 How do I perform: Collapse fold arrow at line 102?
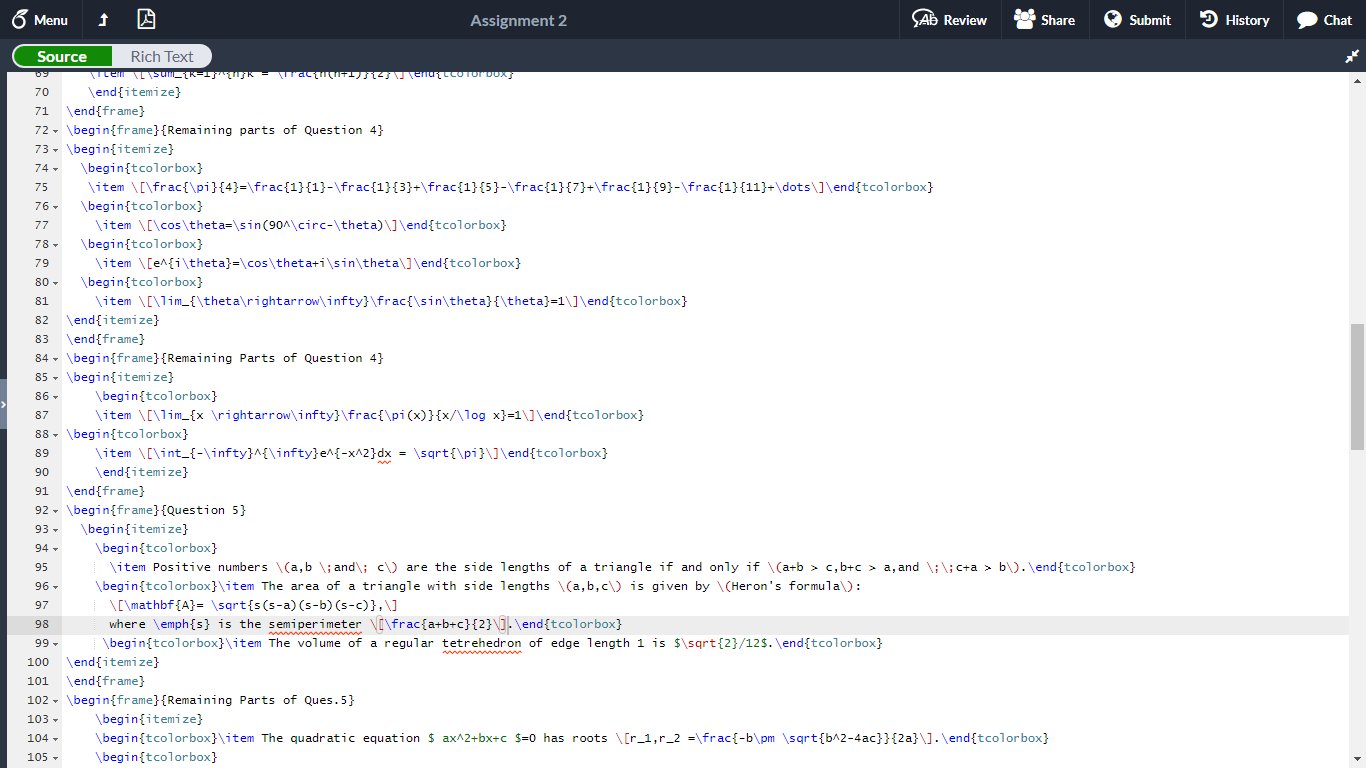coord(55,700)
